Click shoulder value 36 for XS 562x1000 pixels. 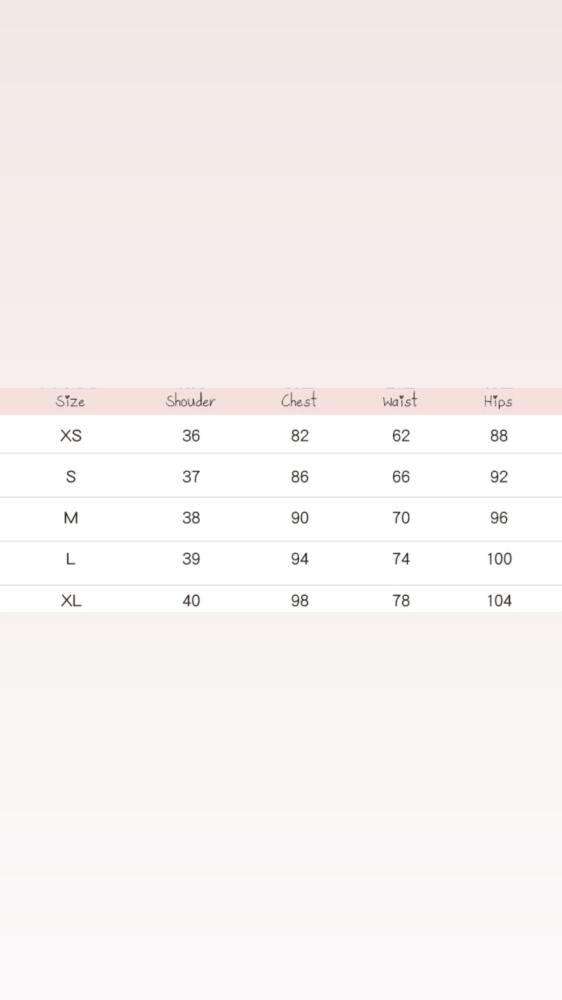click(191, 436)
